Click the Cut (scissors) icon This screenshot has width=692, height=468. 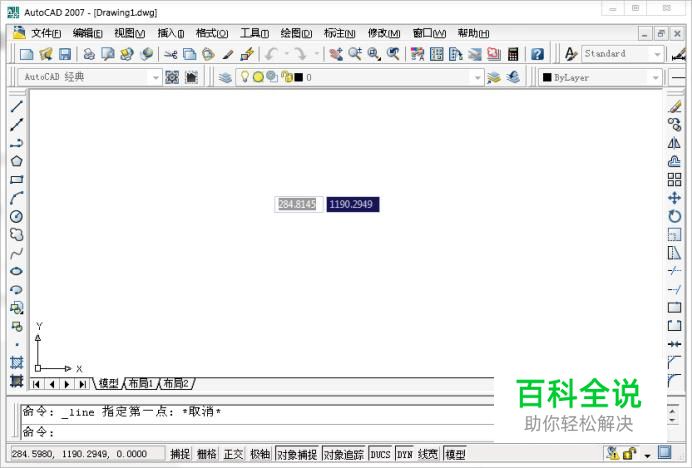(x=170, y=54)
